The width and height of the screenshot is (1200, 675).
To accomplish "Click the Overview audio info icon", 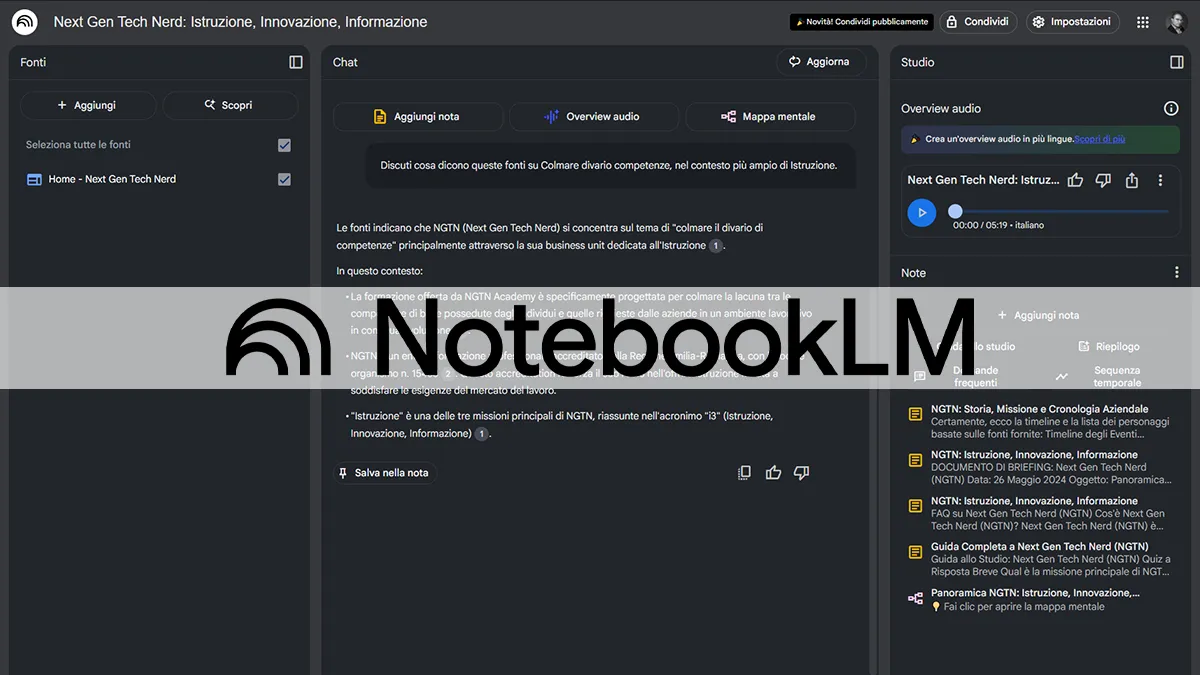I will click(1171, 108).
